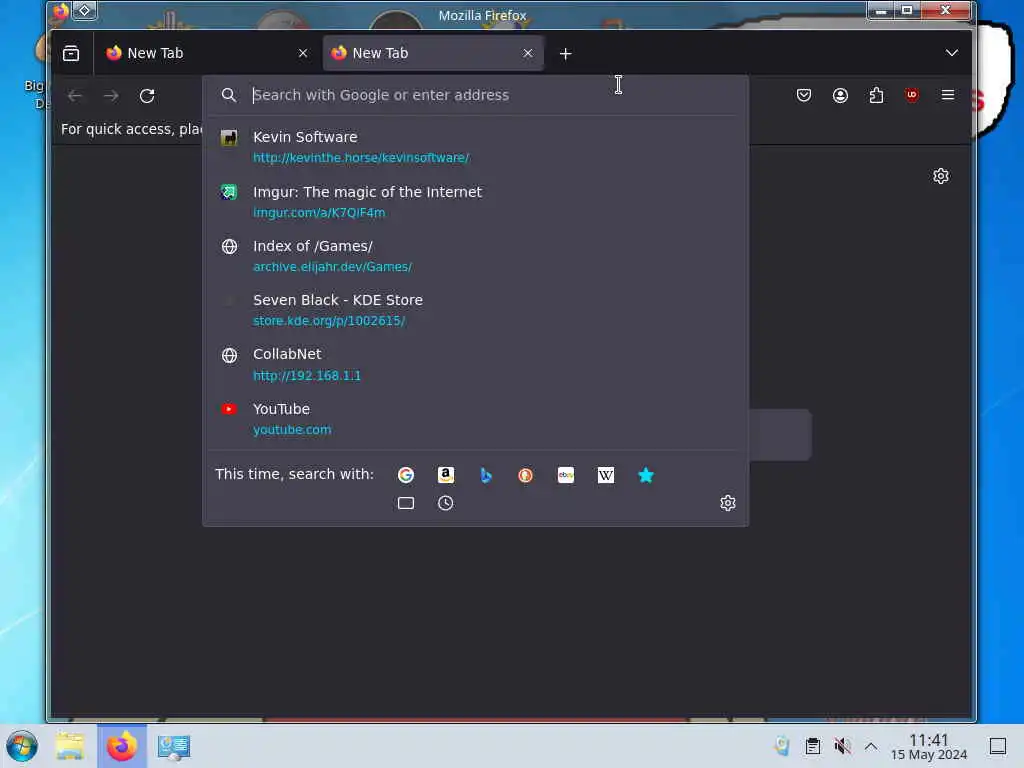
Task: Go forward one page
Action: [111, 96]
